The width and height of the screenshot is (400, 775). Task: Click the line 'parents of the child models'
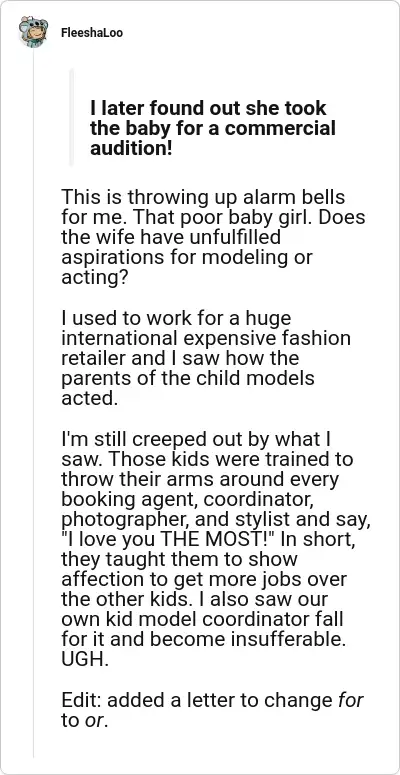[x=188, y=378]
